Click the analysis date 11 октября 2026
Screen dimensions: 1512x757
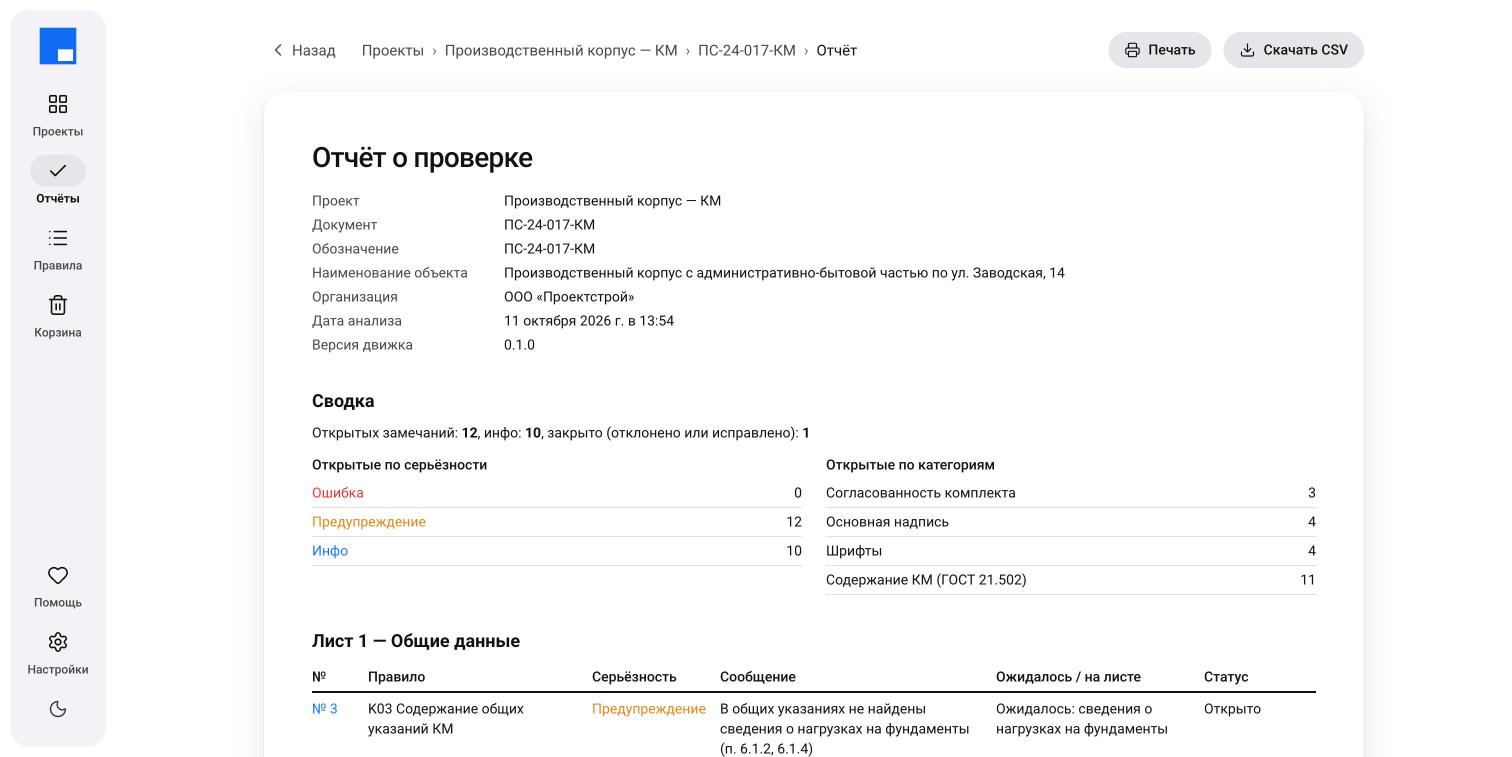589,321
